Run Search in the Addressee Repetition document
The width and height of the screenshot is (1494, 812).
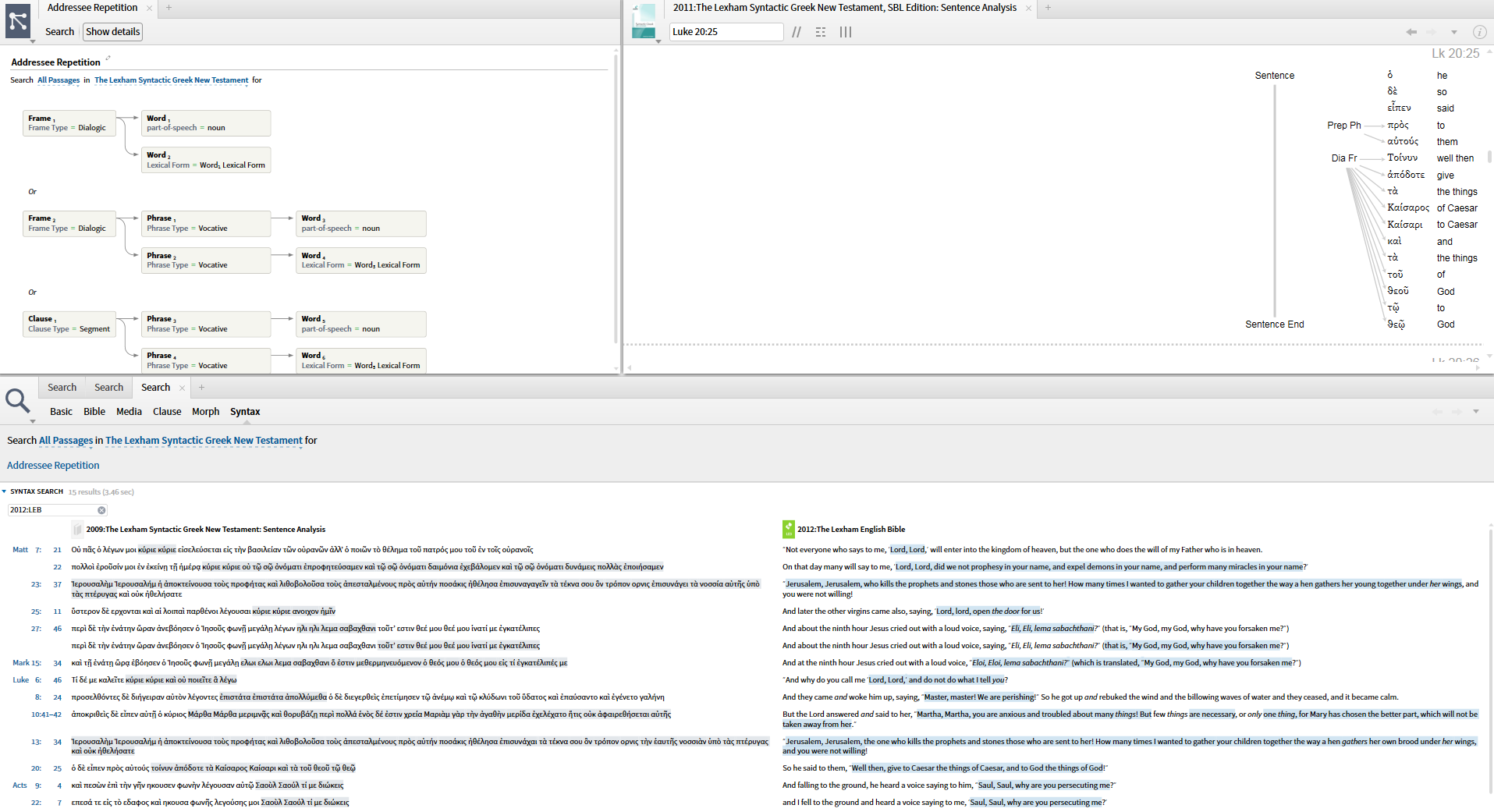click(x=59, y=32)
